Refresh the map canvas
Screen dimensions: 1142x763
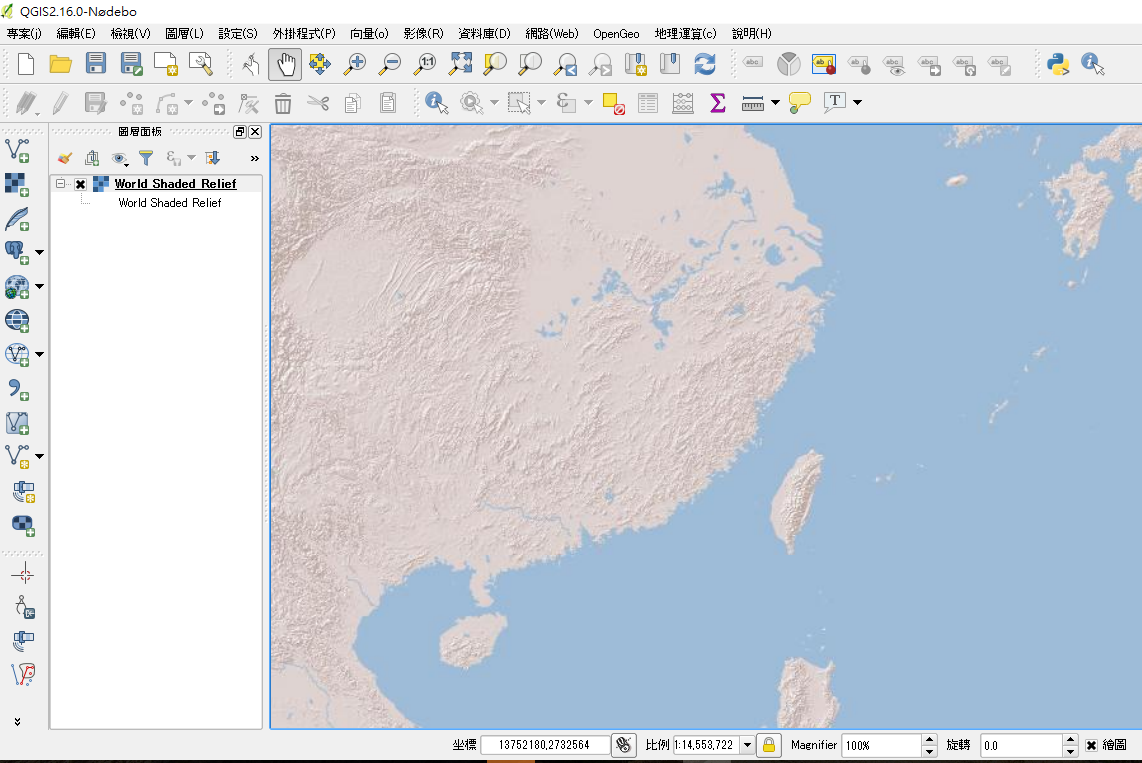(x=705, y=64)
